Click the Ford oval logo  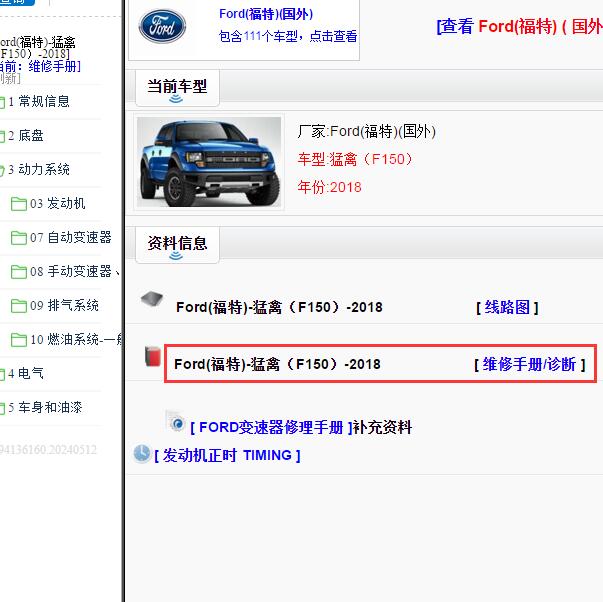click(x=162, y=26)
